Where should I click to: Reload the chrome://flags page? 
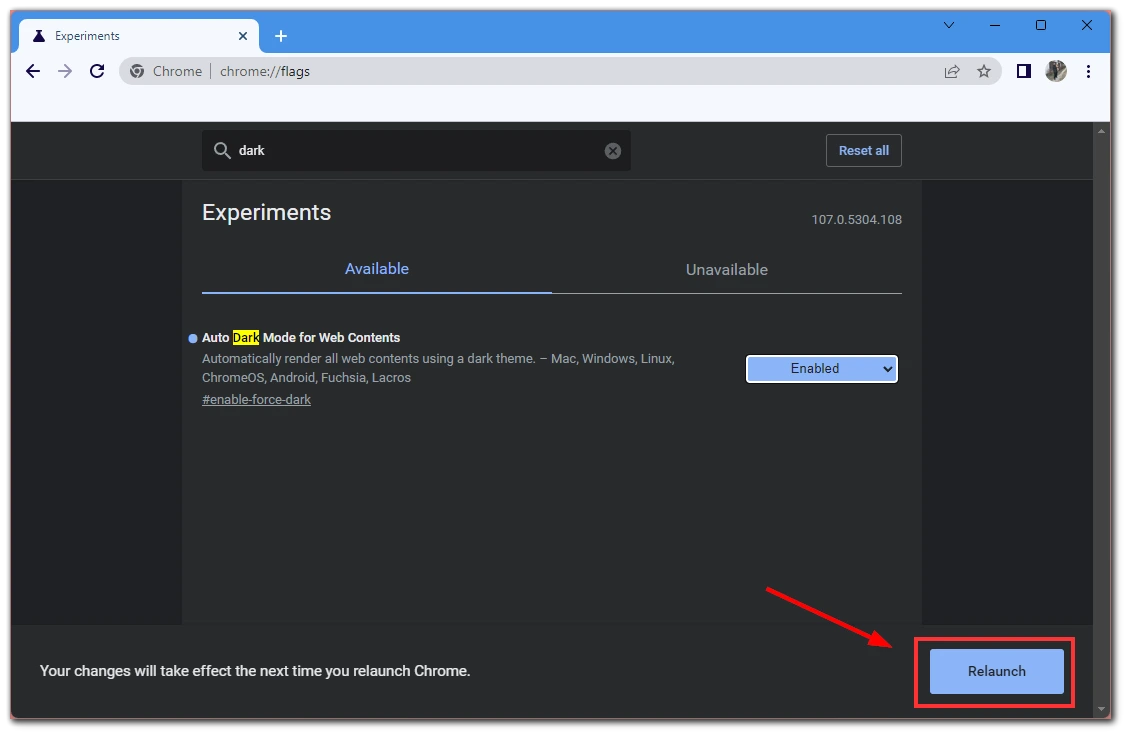pos(97,71)
